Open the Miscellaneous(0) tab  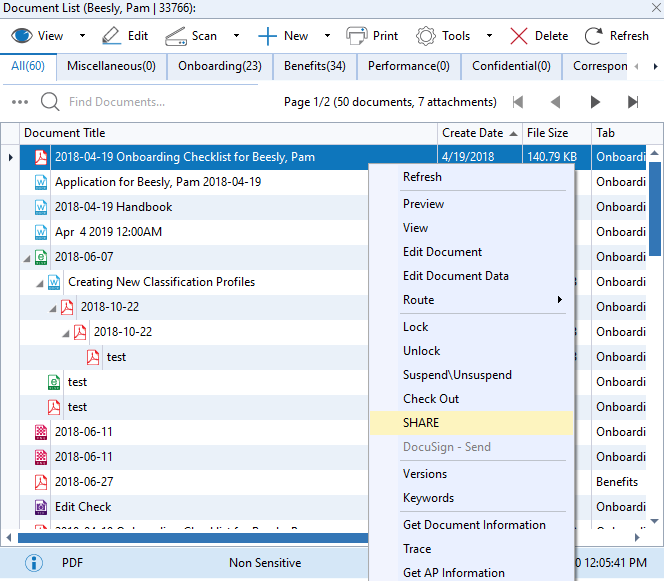(111, 66)
